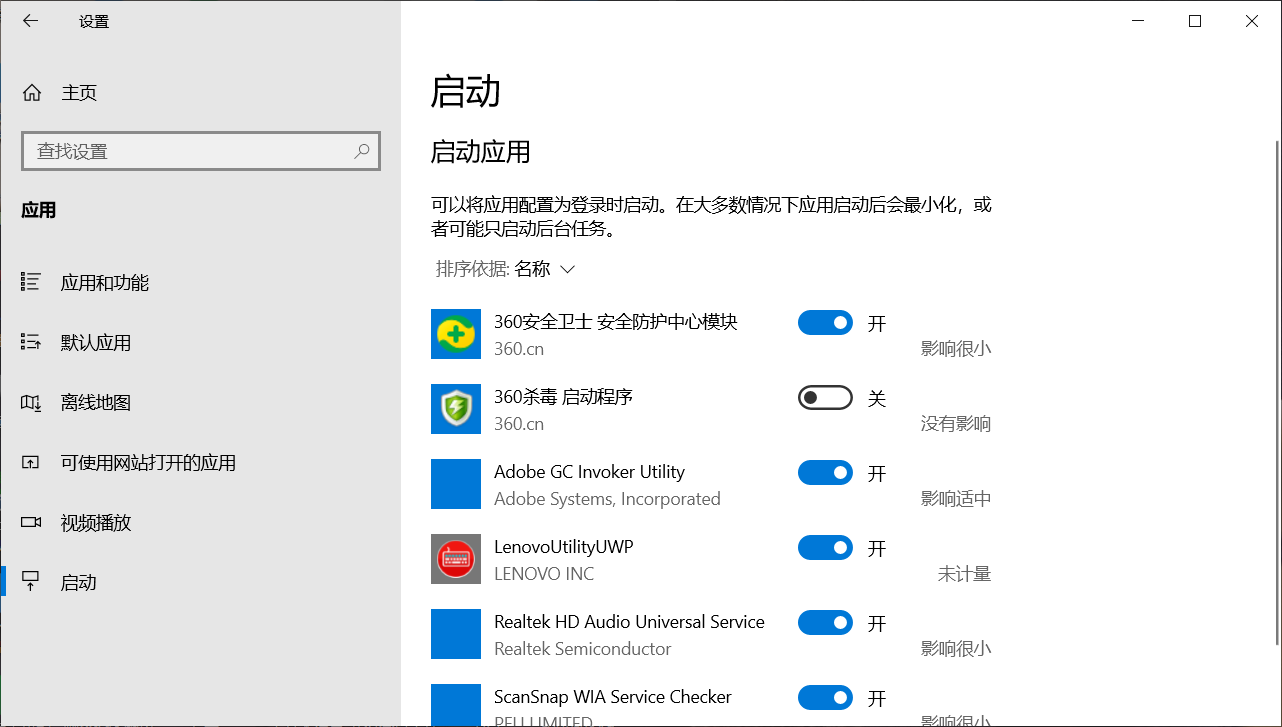
Task: Click the 未计量 impact label
Action: [x=964, y=574]
